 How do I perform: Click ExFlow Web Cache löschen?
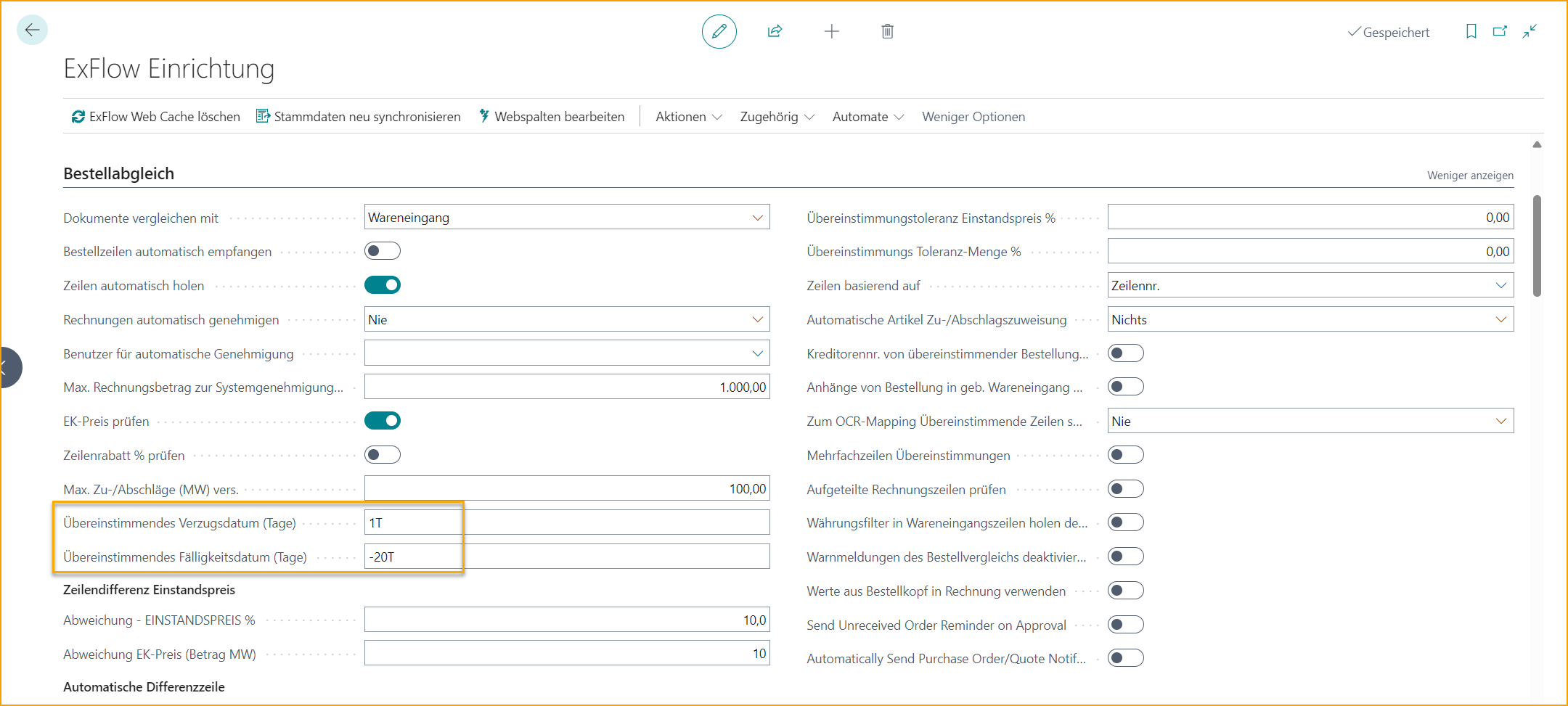155,117
